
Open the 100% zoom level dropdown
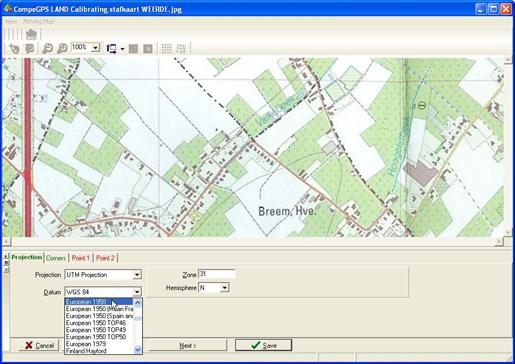(x=96, y=48)
